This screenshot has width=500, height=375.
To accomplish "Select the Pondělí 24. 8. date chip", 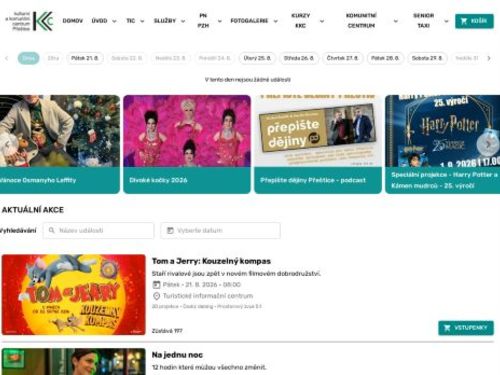I will [x=215, y=58].
